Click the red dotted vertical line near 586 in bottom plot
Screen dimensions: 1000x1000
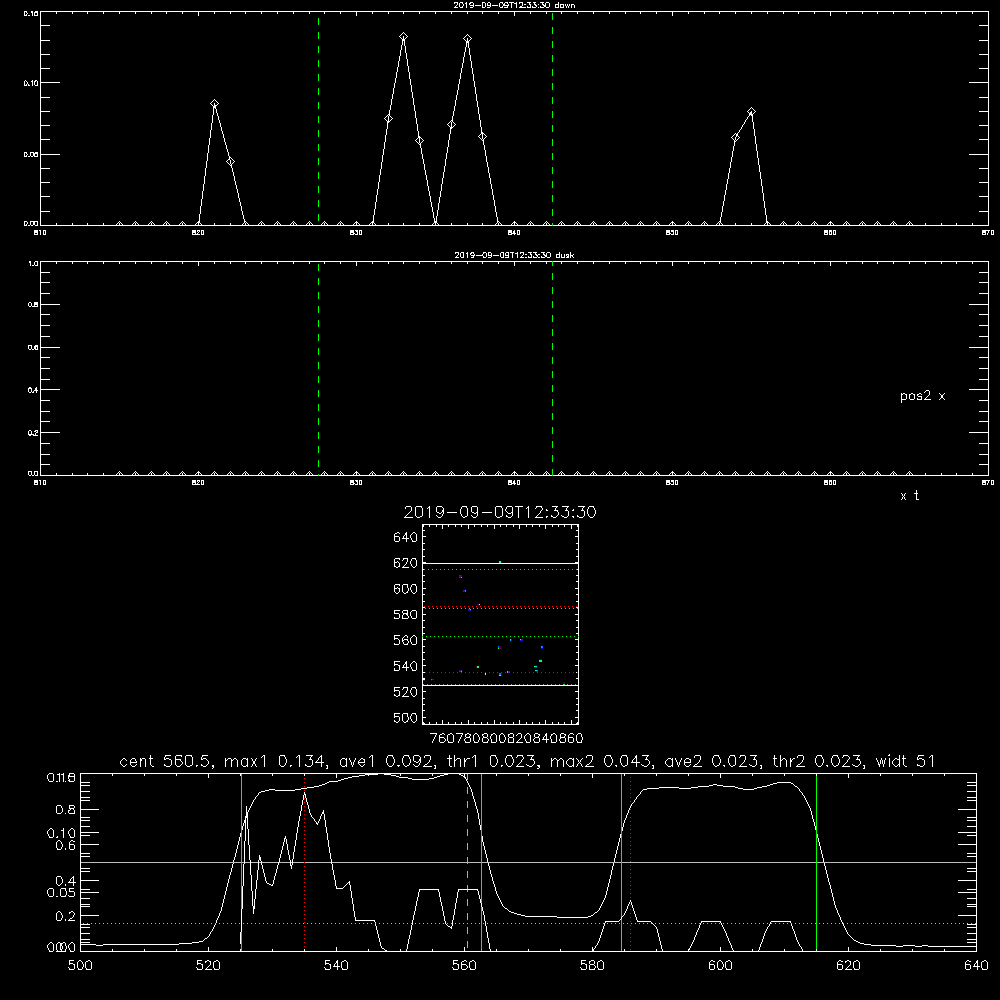click(x=631, y=862)
